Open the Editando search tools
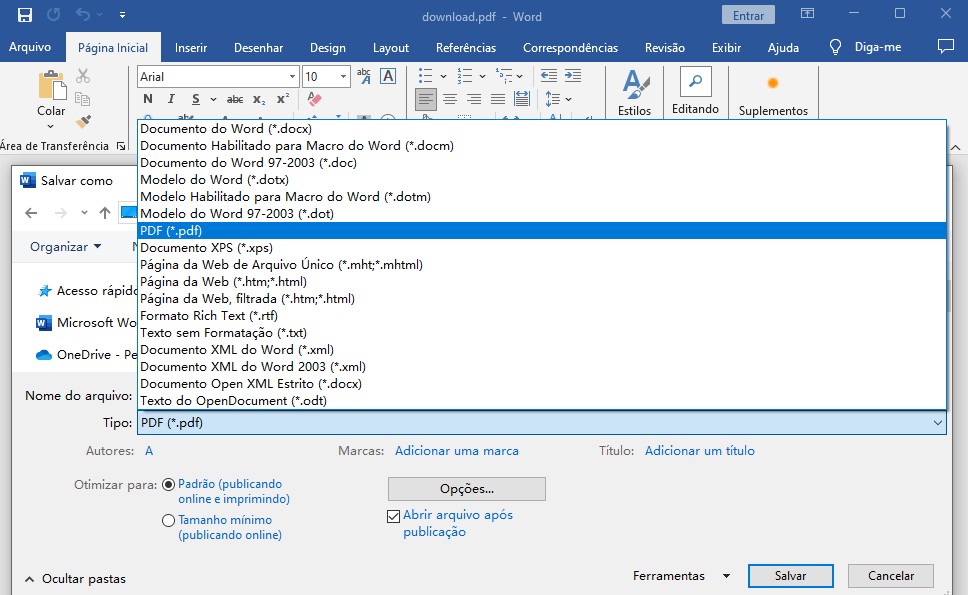This screenshot has width=968, height=595. click(x=695, y=91)
